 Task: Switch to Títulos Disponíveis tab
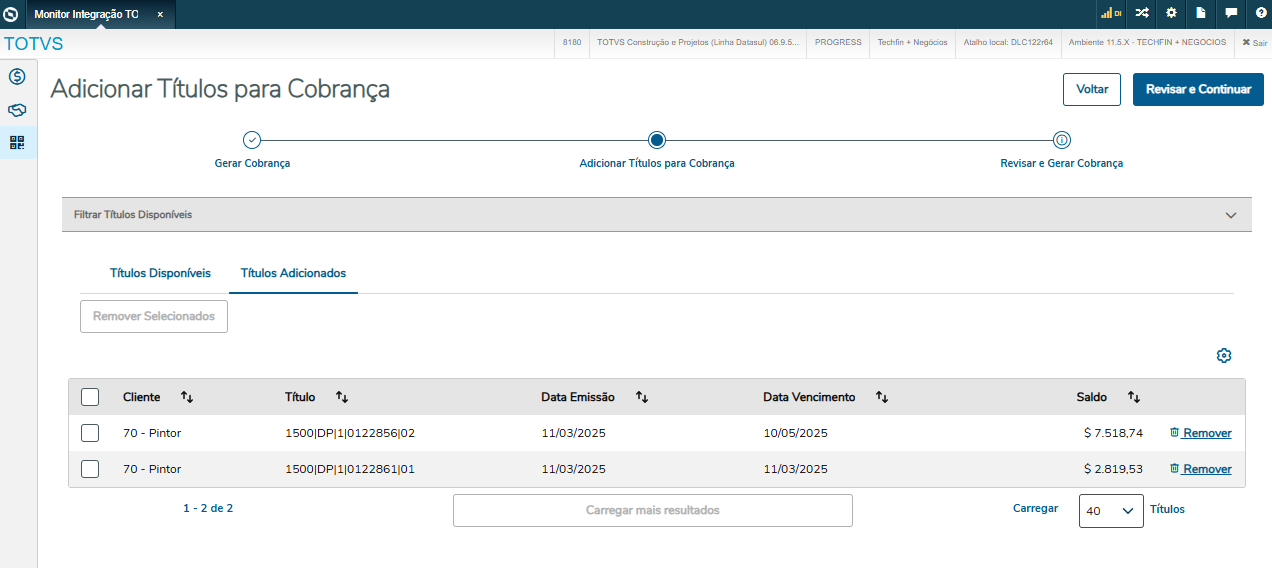pos(160,273)
